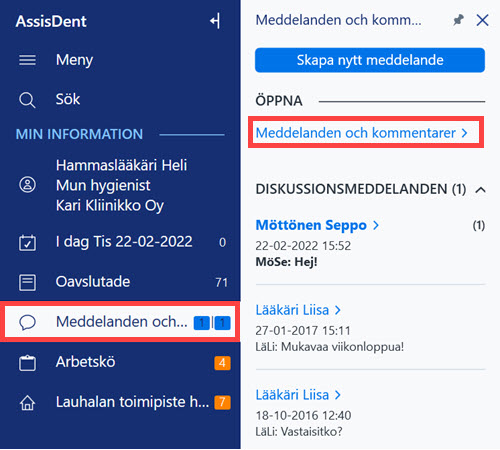Collapse the DISKUSSIONSMEDDELANDEN section chevron
Image resolution: width=500 pixels, height=450 pixels.
[480, 190]
